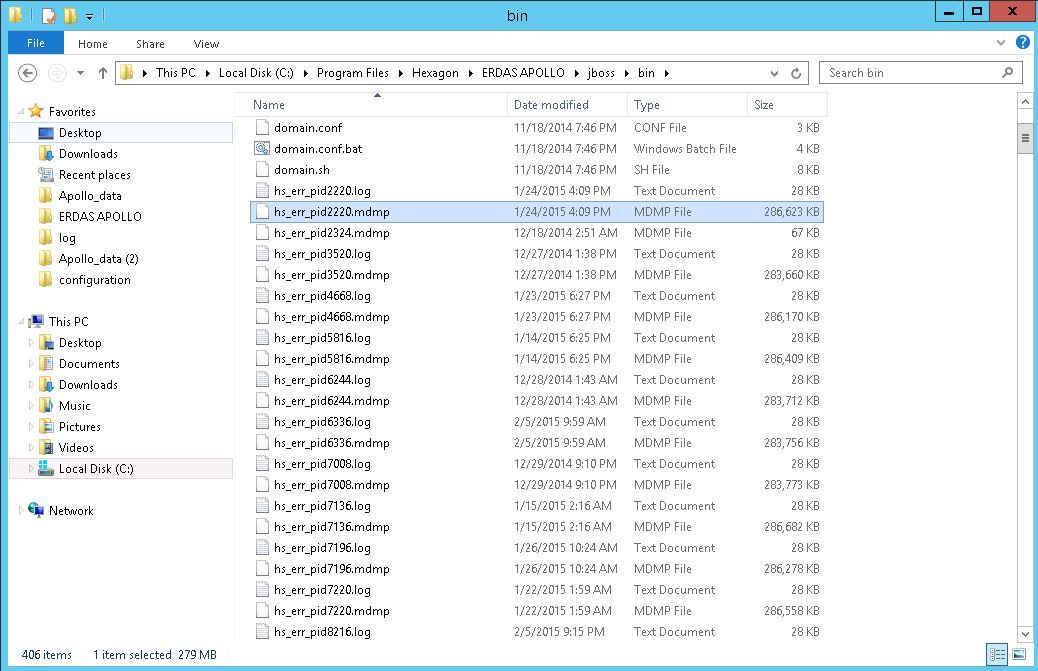Select details view in the status bar
Viewport: 1038px width, 671px height.
(x=996, y=654)
